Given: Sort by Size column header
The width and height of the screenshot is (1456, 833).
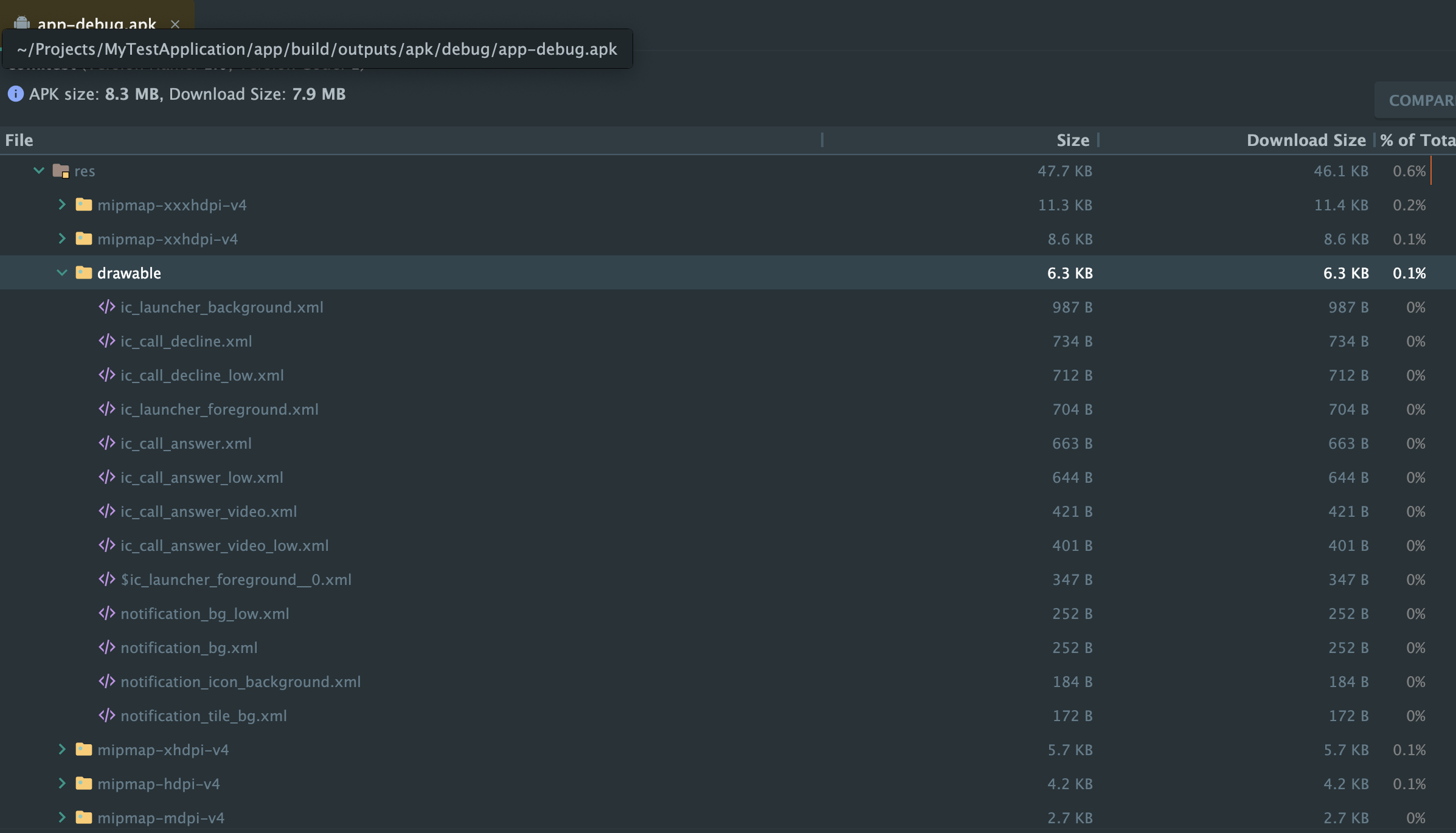Looking at the screenshot, I should [x=1072, y=140].
